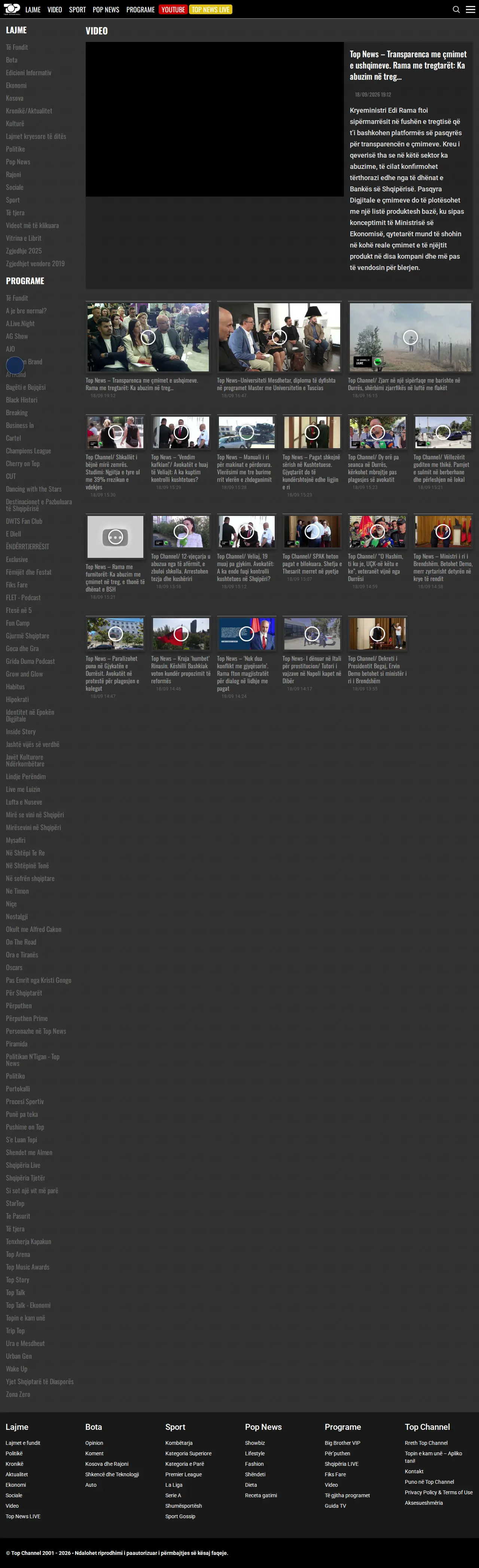Play the Manuali i ri video thumbnail
479x1568 pixels.
[x=247, y=432]
